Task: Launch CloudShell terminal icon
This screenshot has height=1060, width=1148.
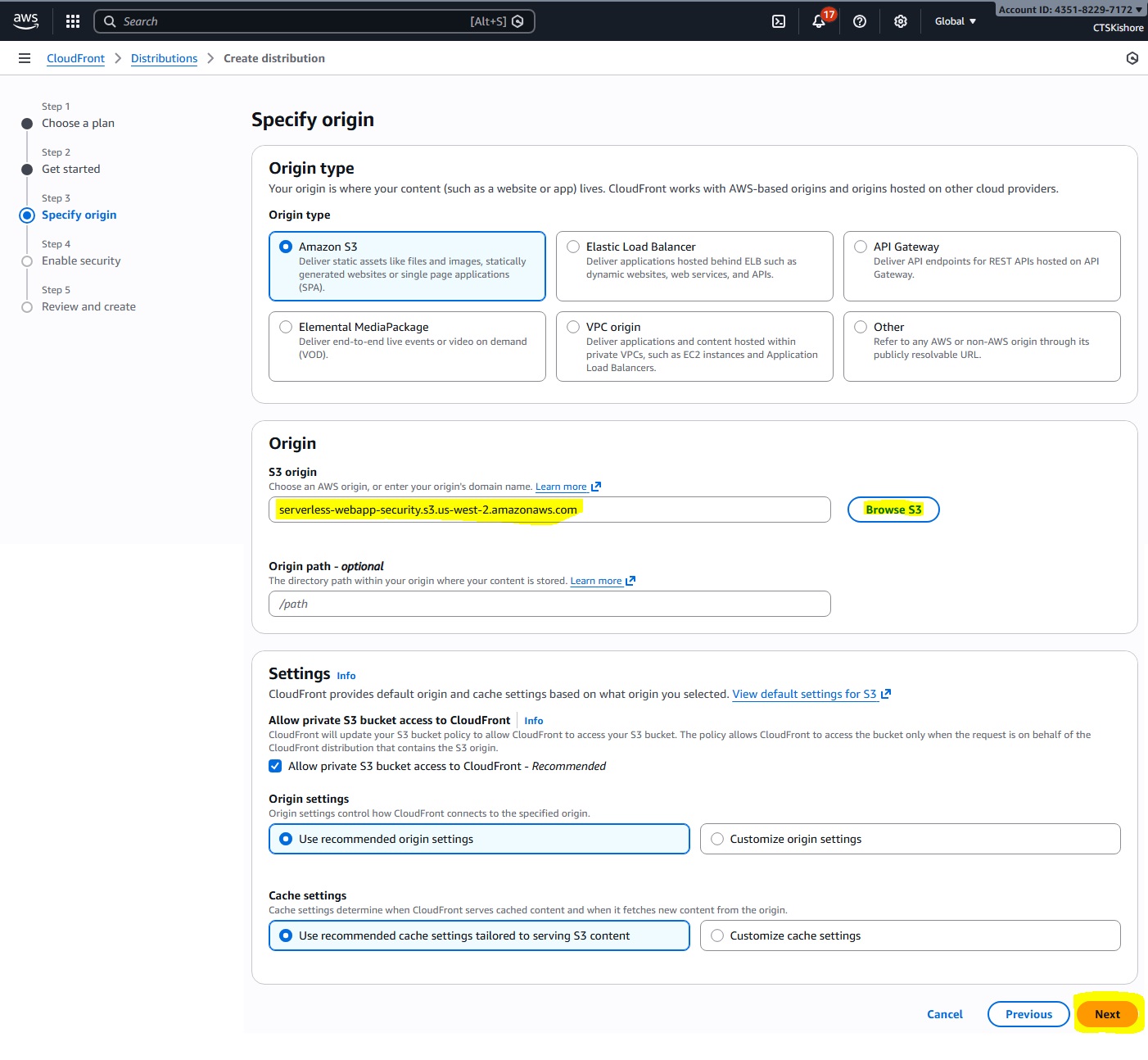Action: (x=779, y=21)
